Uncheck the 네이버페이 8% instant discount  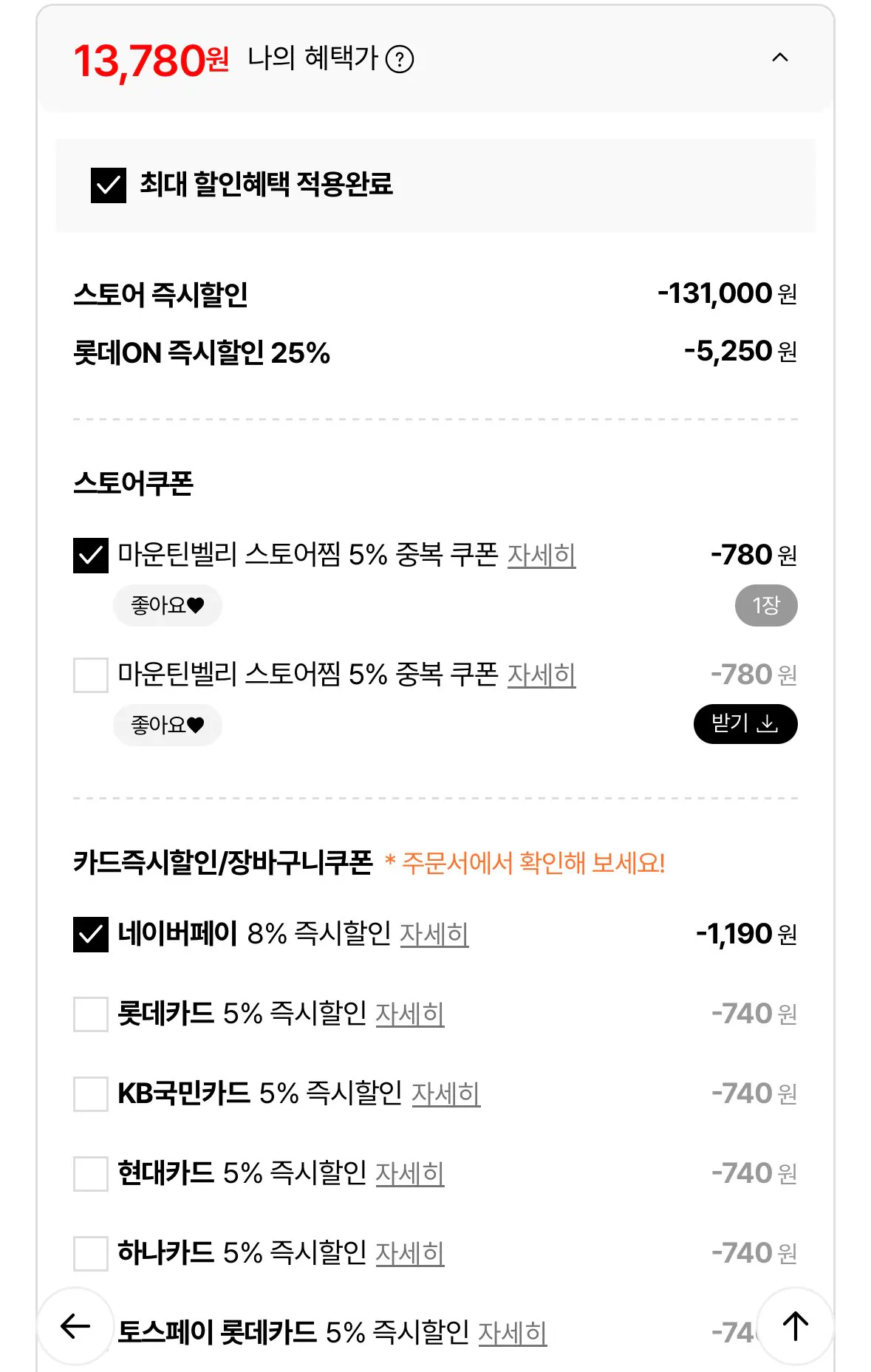[x=91, y=935]
